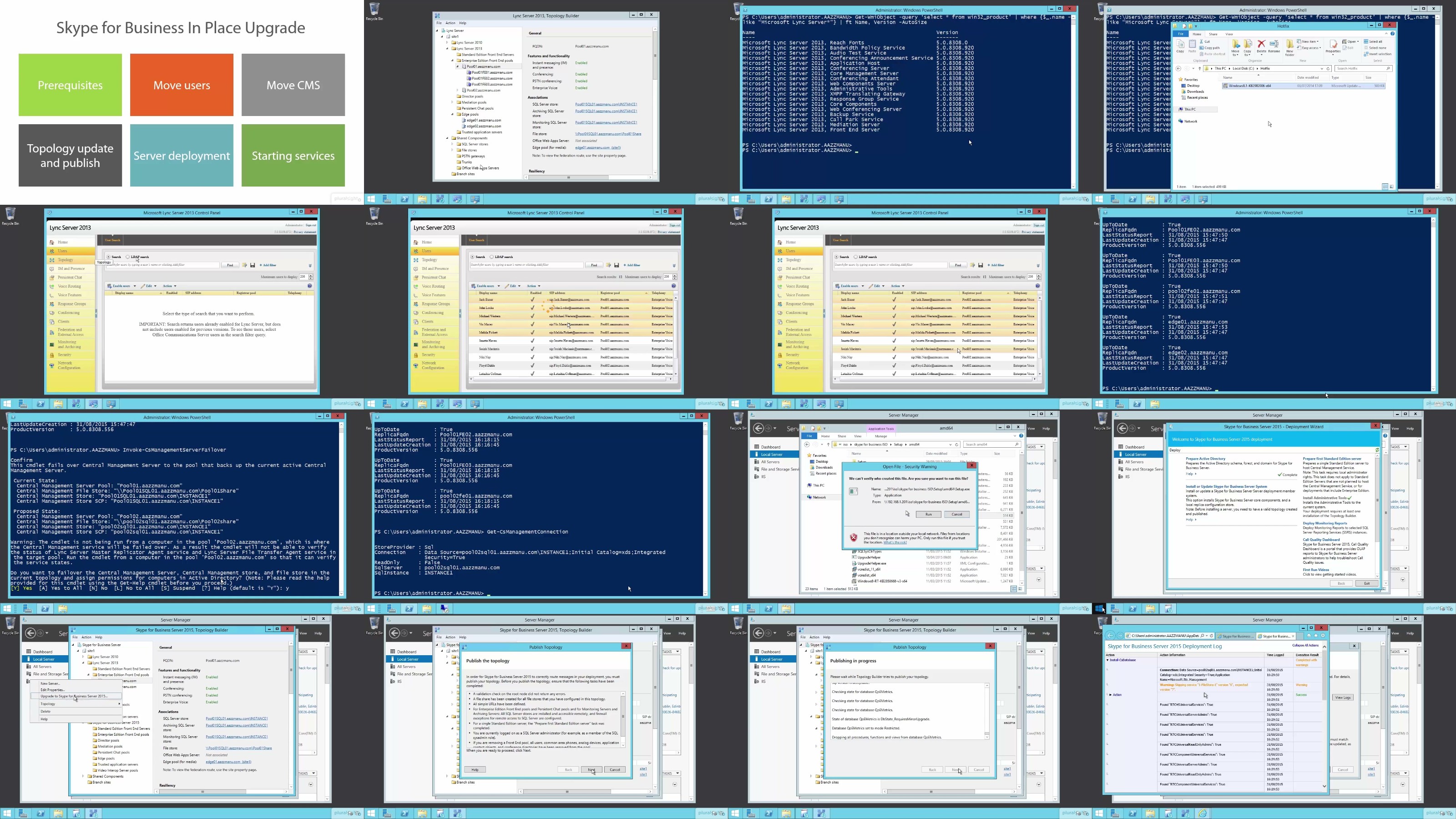The height and width of the screenshot is (819, 1456).
Task: Expand search options chevron in no-results Lync panel
Action: point(310,266)
